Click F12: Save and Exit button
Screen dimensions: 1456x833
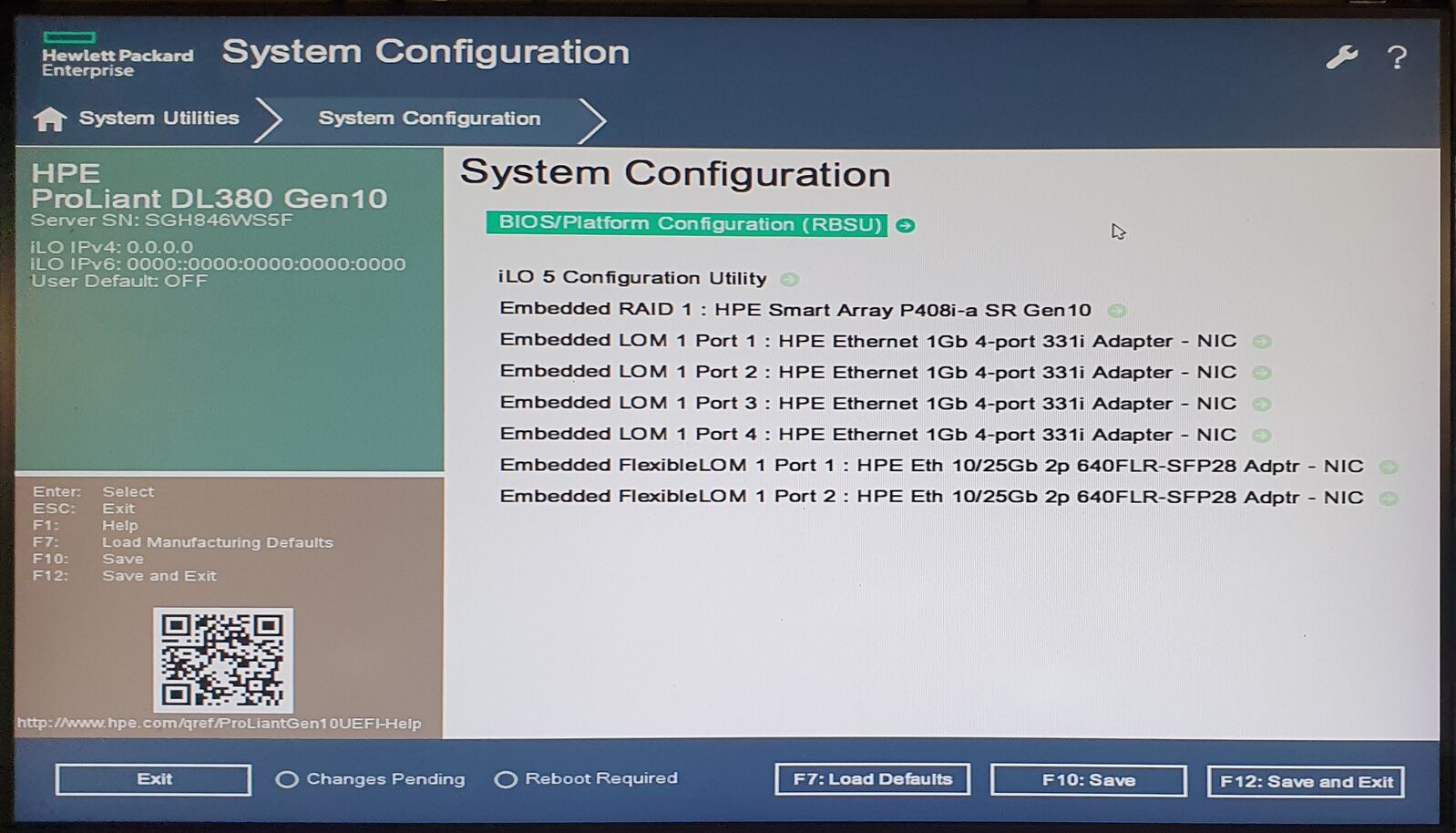(x=1305, y=781)
